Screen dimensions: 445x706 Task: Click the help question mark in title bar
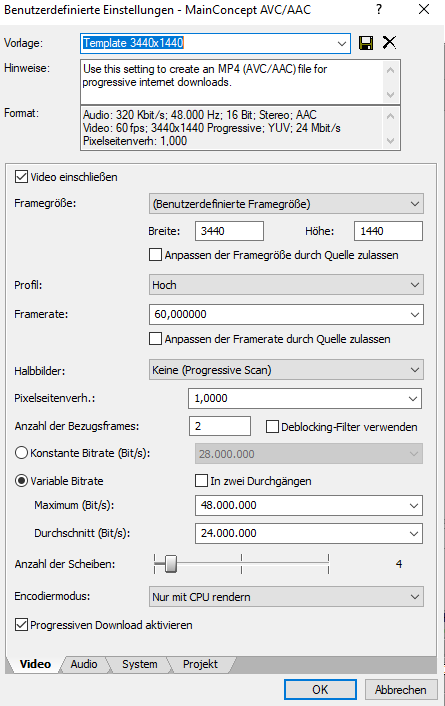[379, 9]
